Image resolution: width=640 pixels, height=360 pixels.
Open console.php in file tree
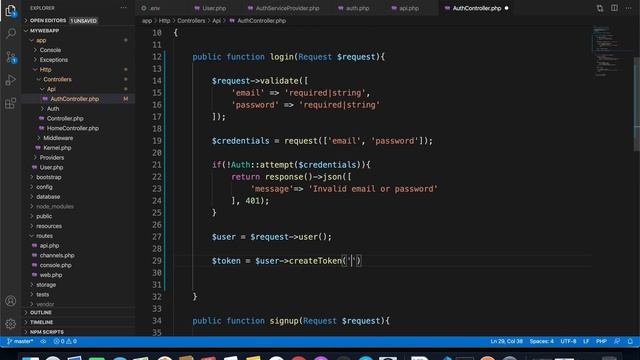pyautogui.click(x=56, y=266)
